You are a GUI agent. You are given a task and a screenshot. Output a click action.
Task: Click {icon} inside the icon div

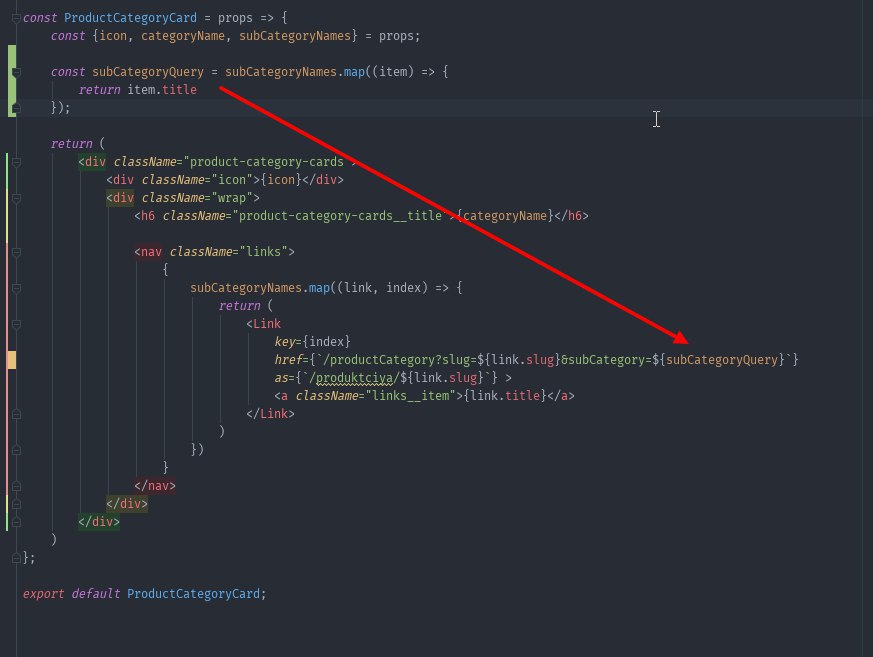point(281,179)
